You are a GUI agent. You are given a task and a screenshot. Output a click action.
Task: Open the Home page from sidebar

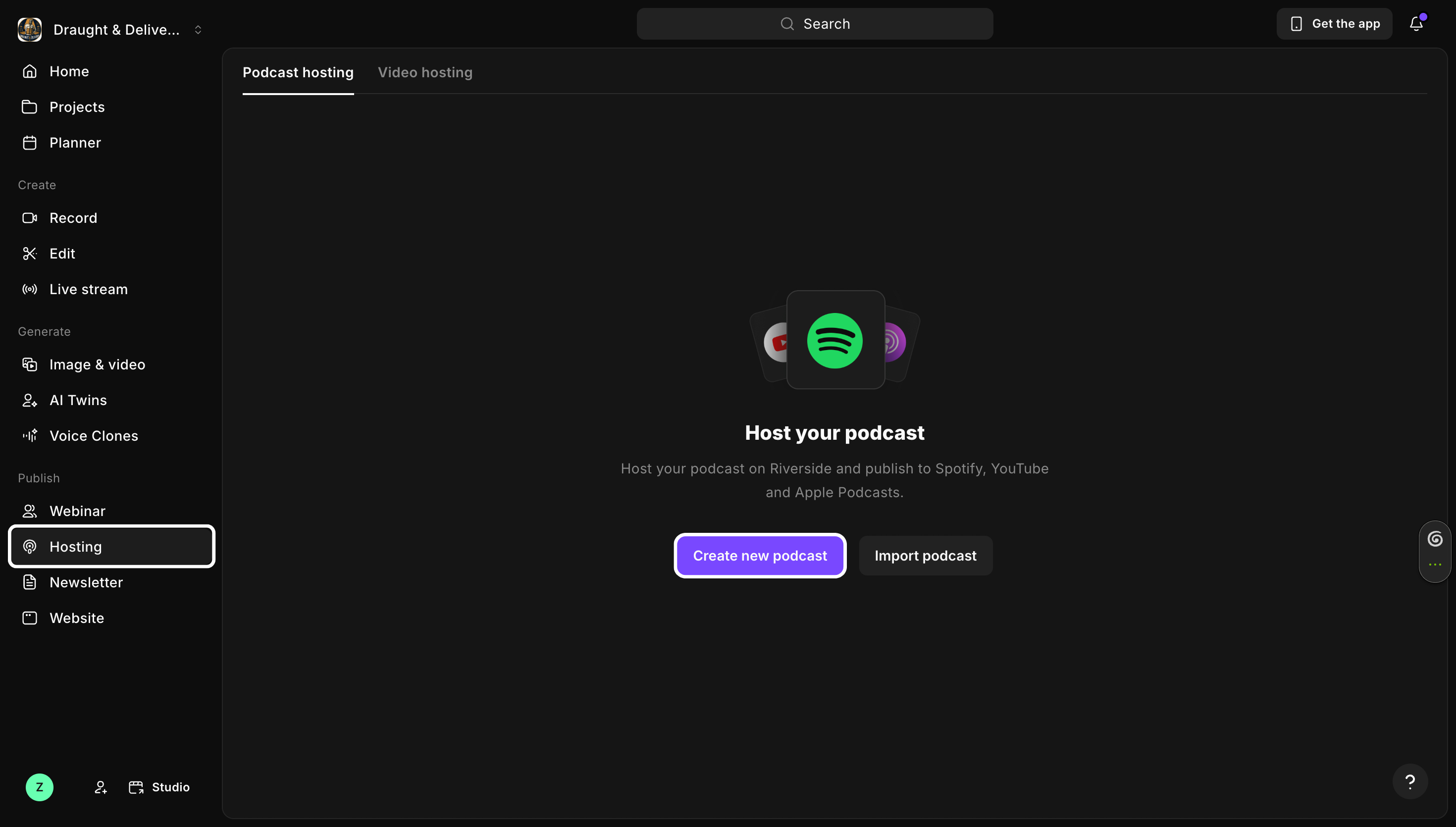111,71
